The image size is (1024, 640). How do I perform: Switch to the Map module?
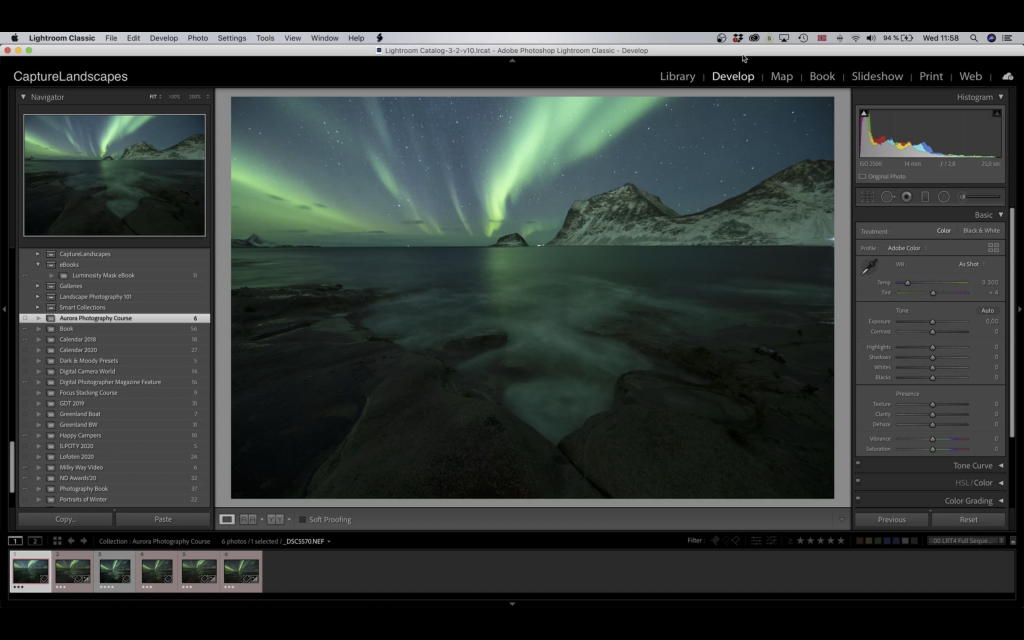[782, 76]
